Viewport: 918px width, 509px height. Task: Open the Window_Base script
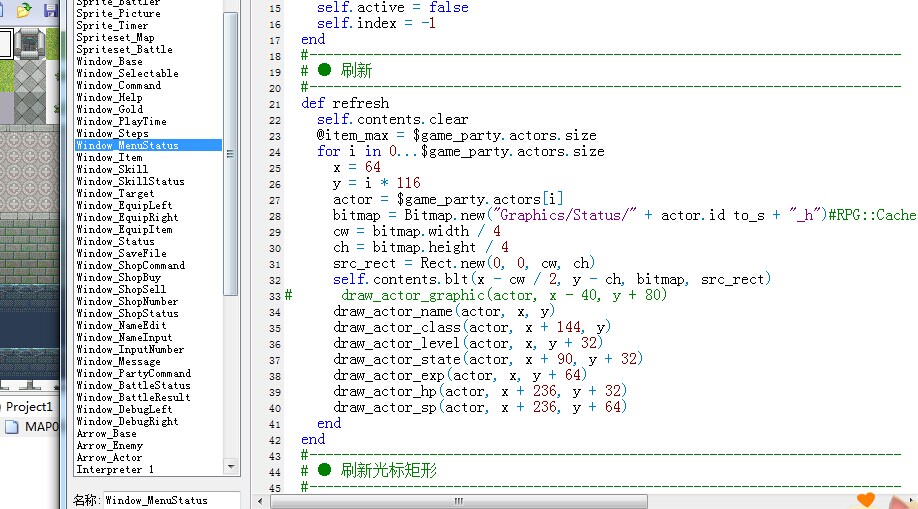click(109, 62)
